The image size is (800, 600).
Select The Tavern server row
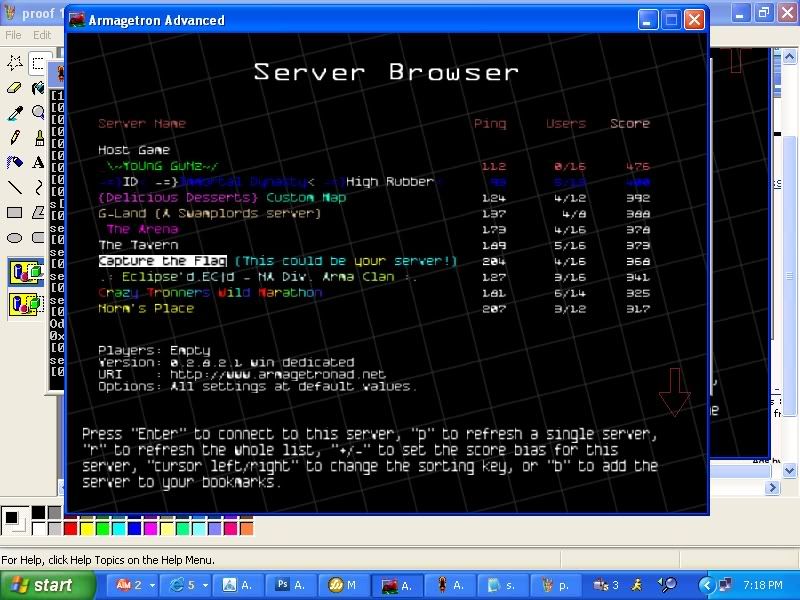coord(374,245)
